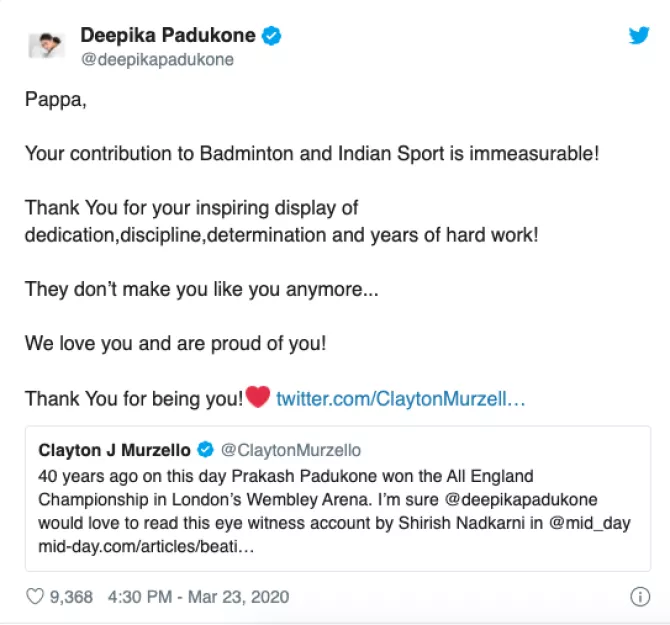670x625 pixels.
Task: Follow the twitter.com/ClaytonMurzell… link
Action: [x=400, y=399]
